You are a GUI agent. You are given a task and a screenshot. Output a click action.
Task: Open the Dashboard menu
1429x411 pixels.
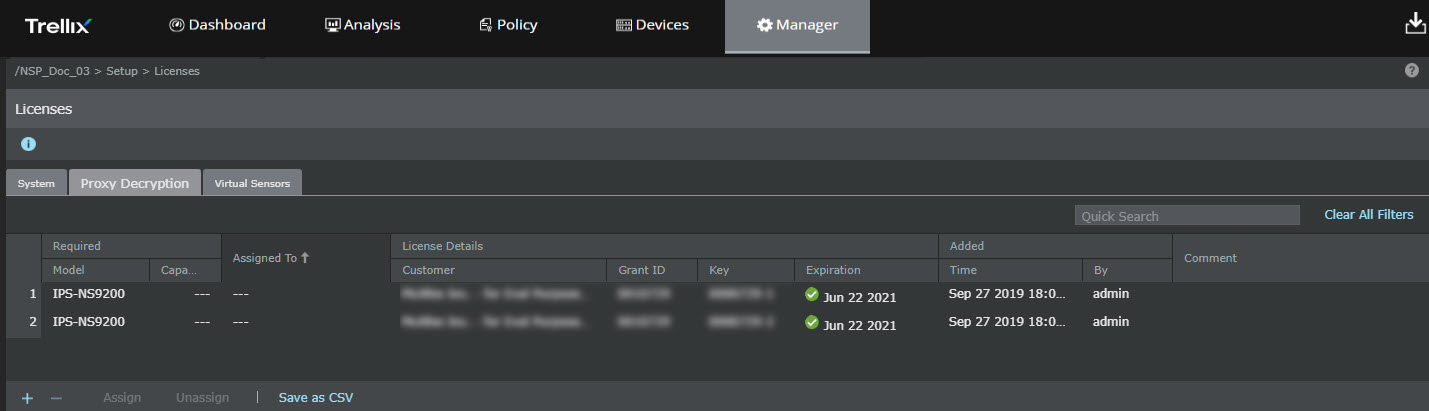coord(217,25)
